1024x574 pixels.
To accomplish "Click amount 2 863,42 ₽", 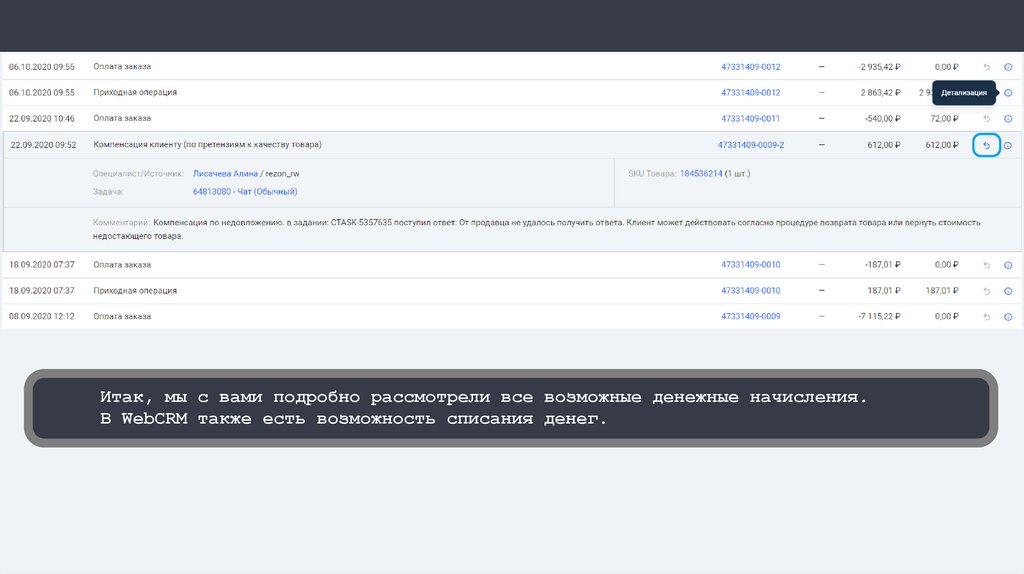I will click(x=880, y=93).
